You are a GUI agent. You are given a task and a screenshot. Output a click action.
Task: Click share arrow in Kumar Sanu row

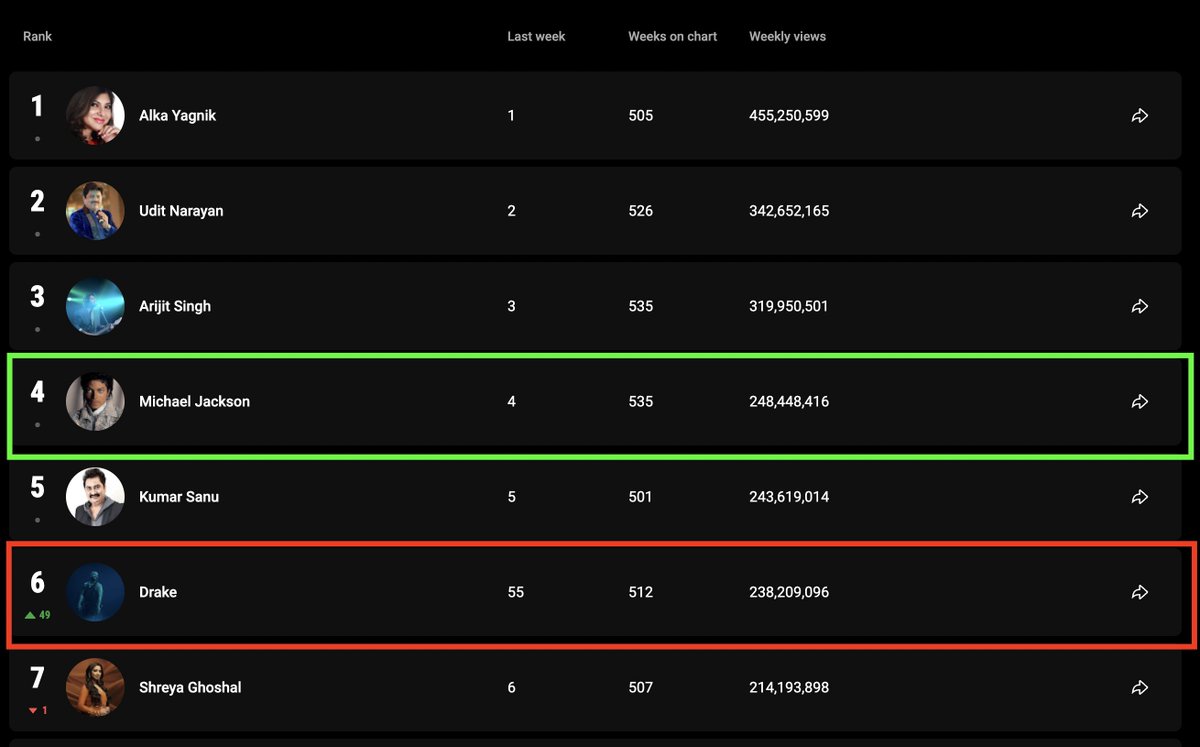[x=1139, y=497]
